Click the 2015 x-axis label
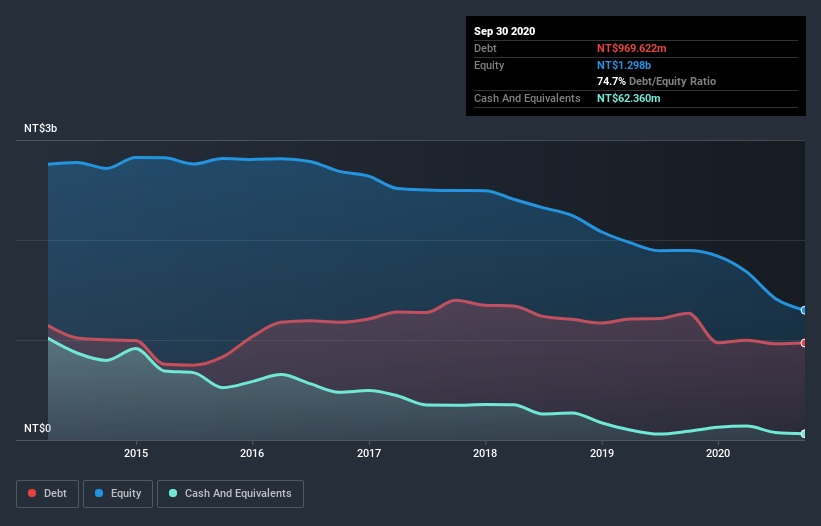The image size is (821, 526). [x=136, y=453]
